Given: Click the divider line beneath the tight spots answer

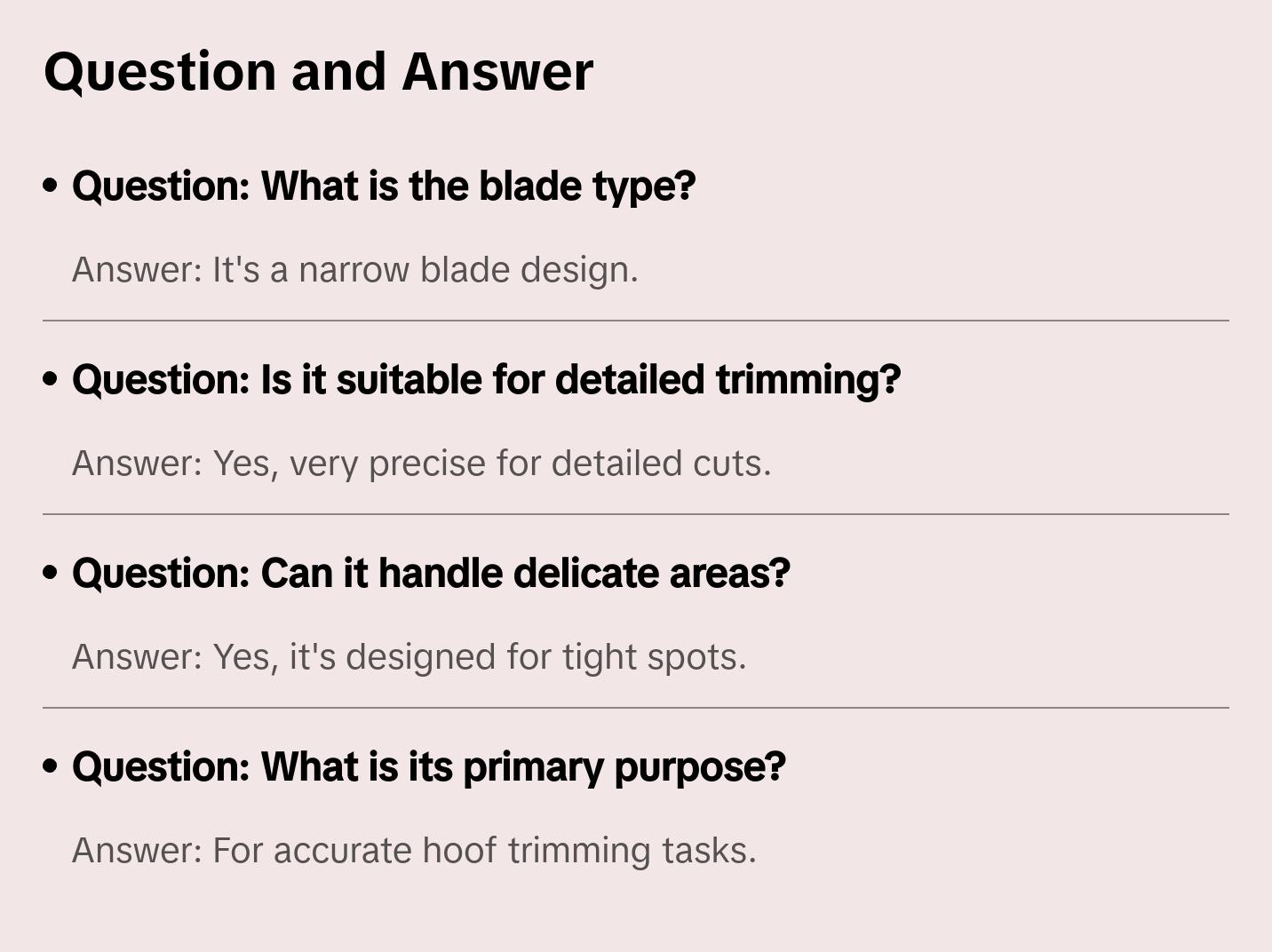Looking at the screenshot, I should click(636, 708).
